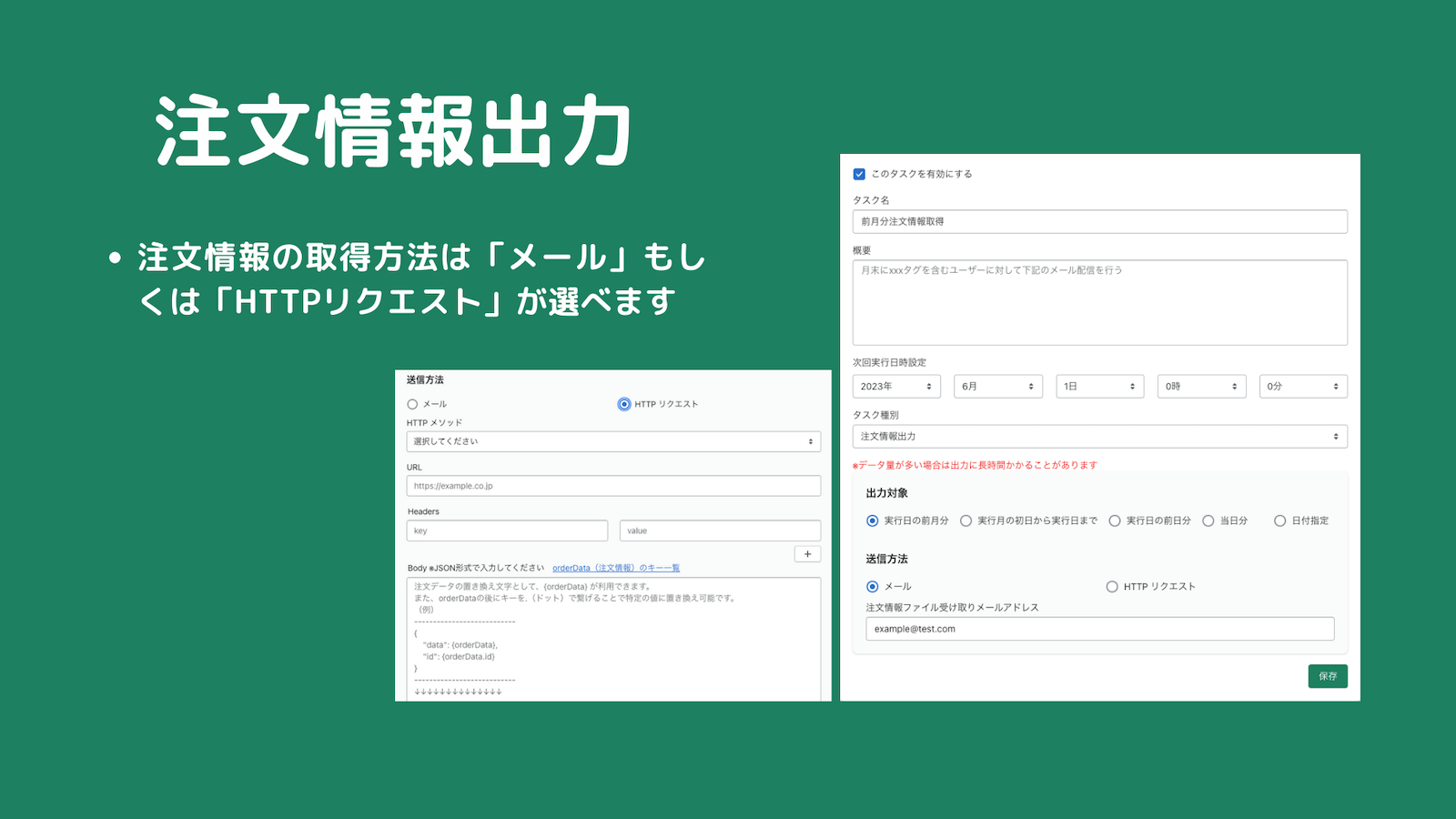Select メール radio in right task form
Screen dimensions: 1456x819
(x=873, y=587)
